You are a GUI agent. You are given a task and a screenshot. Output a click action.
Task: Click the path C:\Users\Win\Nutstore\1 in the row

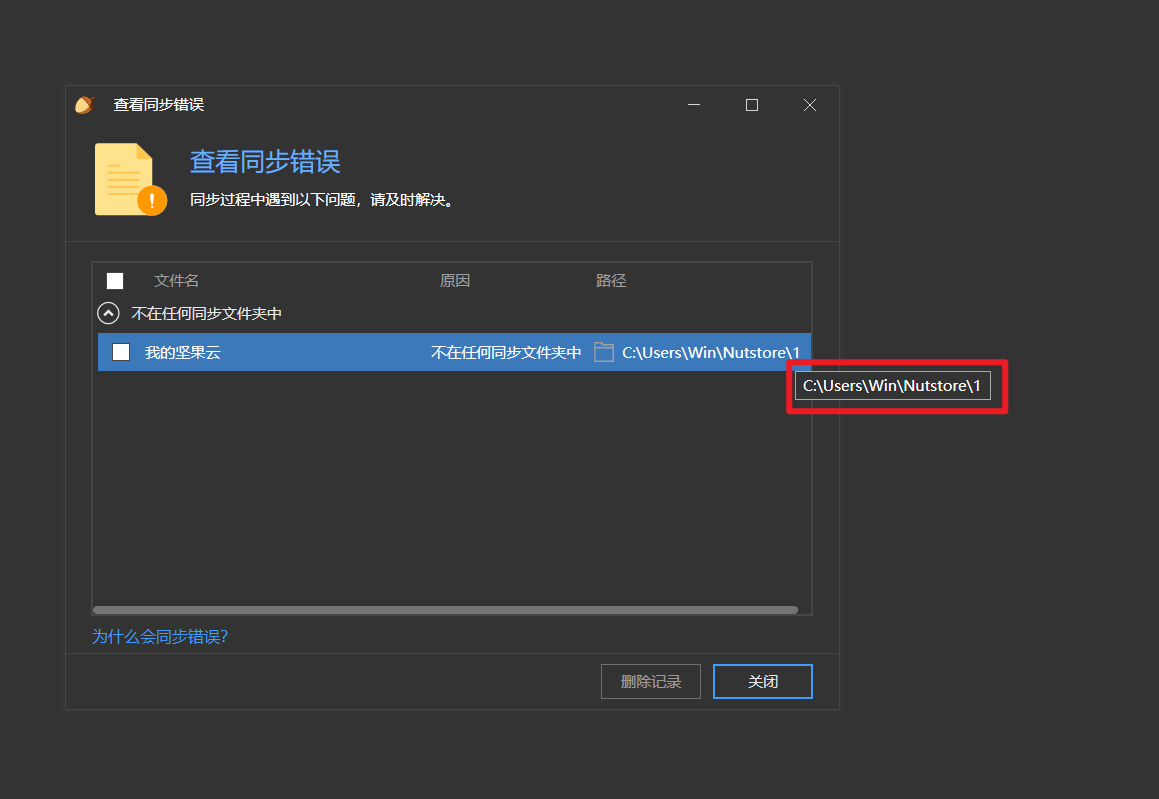[x=711, y=353]
